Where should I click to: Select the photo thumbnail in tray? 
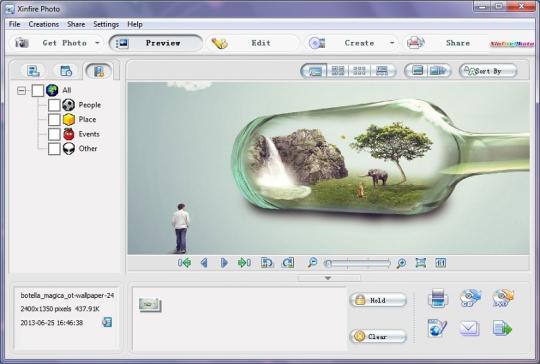pos(150,305)
